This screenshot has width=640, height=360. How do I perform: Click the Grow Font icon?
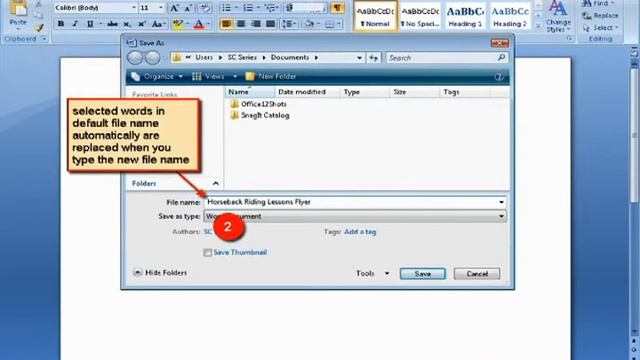(174, 8)
